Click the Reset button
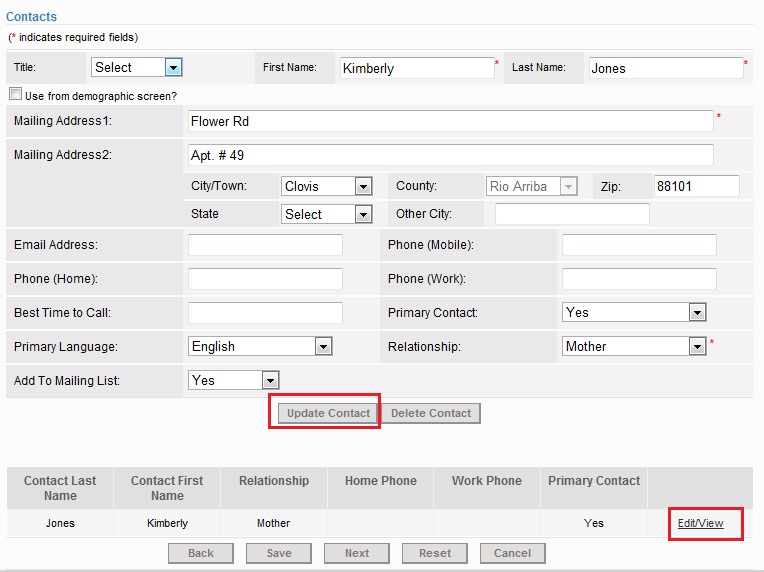Image resolution: width=764 pixels, height=572 pixels. (434, 553)
